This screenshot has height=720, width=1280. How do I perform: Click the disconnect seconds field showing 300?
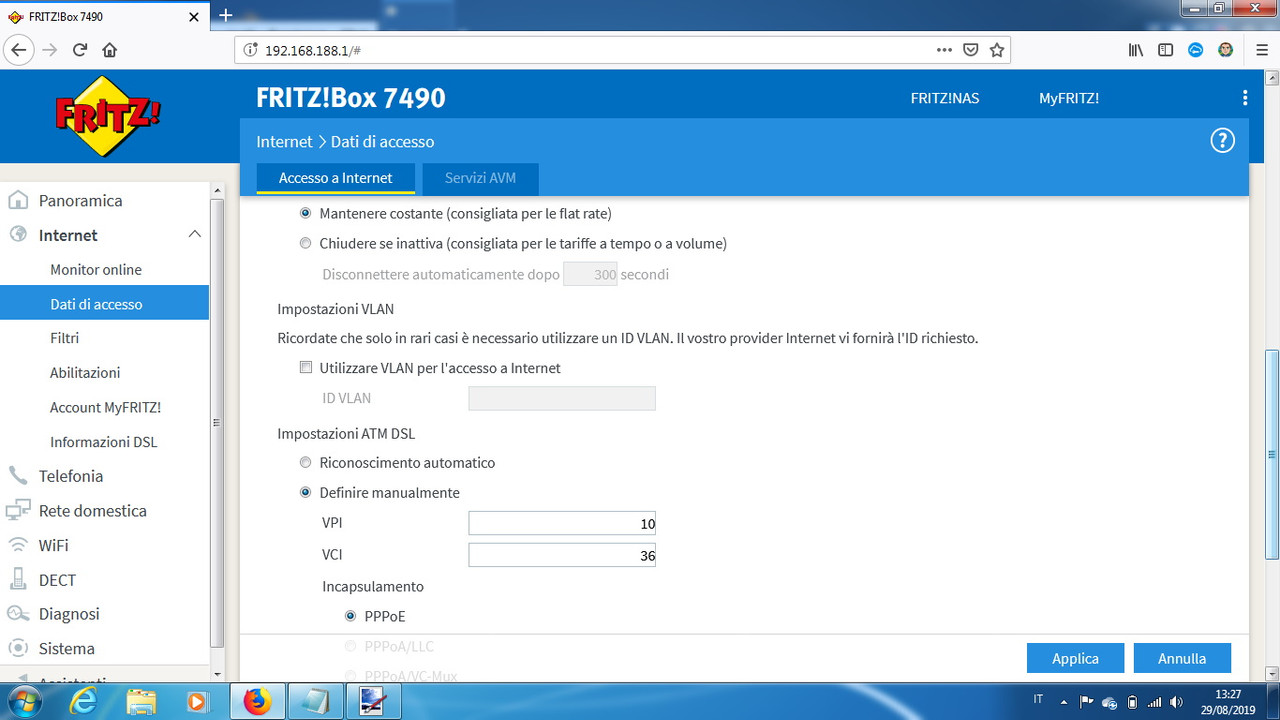pyautogui.click(x=590, y=274)
